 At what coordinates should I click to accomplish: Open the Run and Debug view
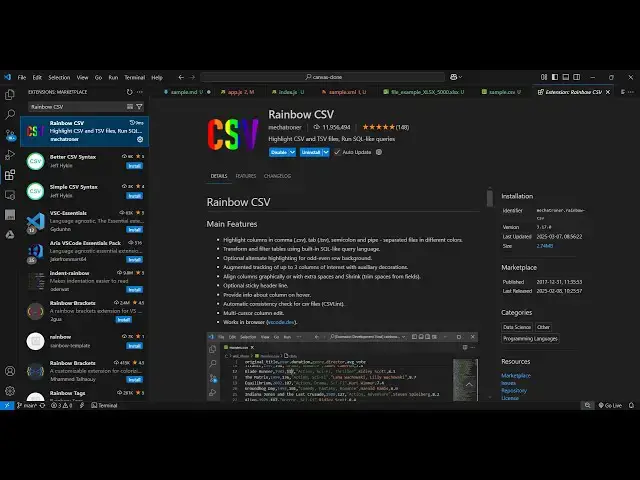click(10, 155)
